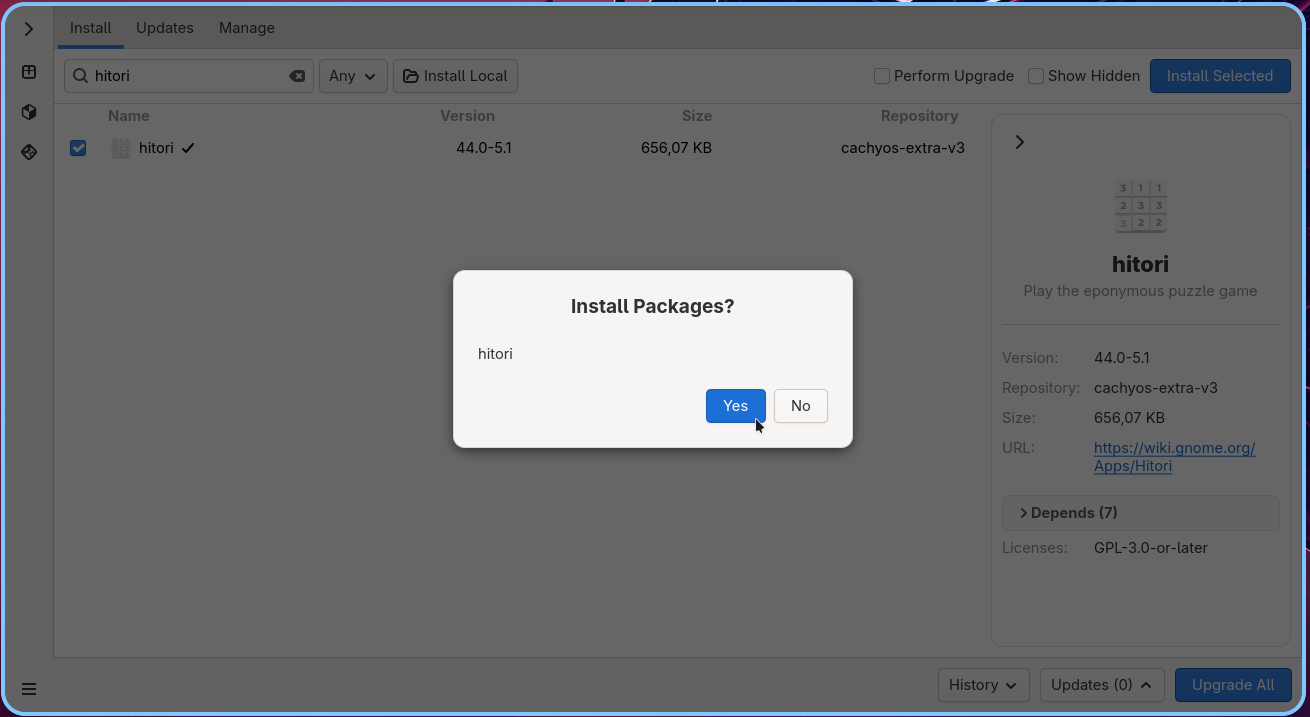Screen dimensions: 1310x717
Task: Click Play the eponymous puzzle game description
Action: coord(1140,291)
